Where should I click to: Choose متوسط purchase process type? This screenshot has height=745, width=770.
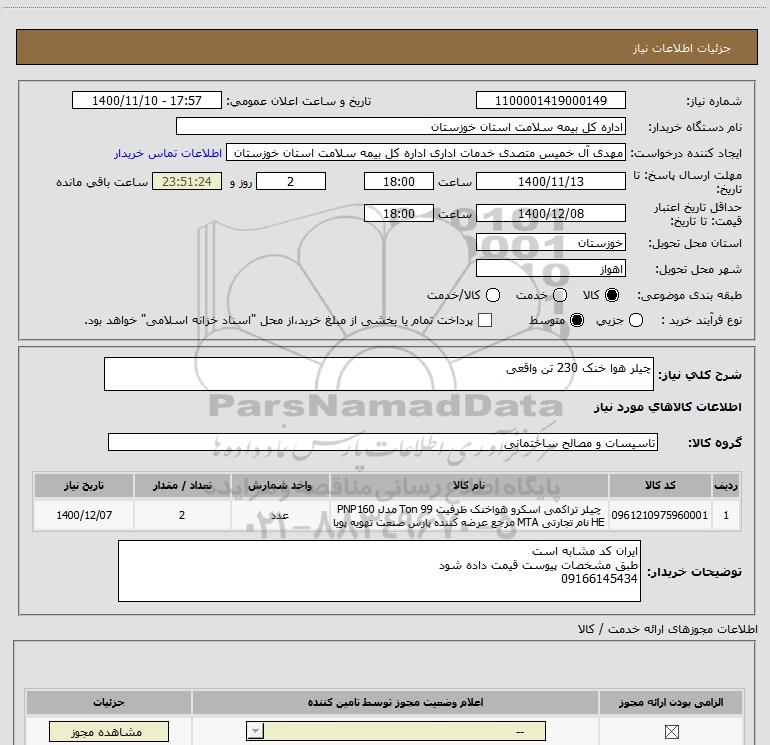click(577, 320)
